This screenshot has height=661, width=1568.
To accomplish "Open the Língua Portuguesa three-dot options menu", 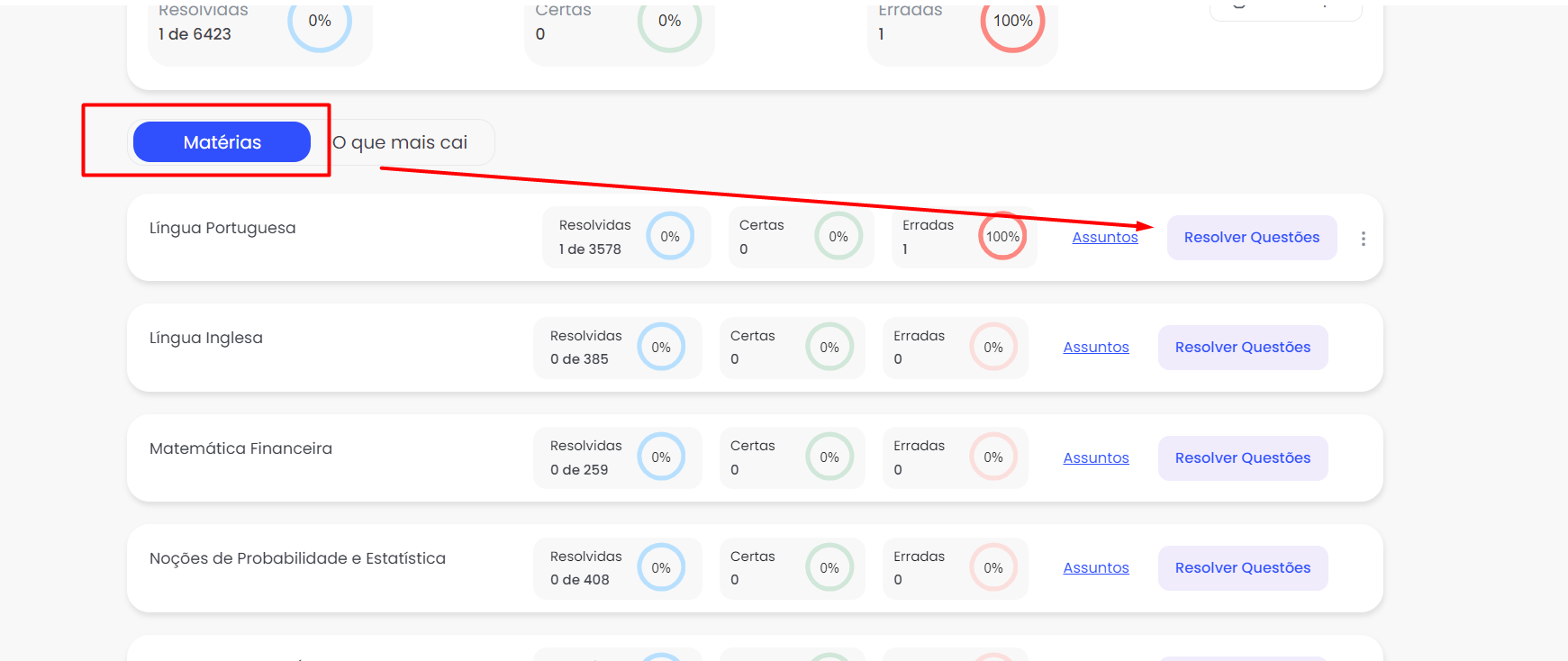I will tap(1363, 239).
